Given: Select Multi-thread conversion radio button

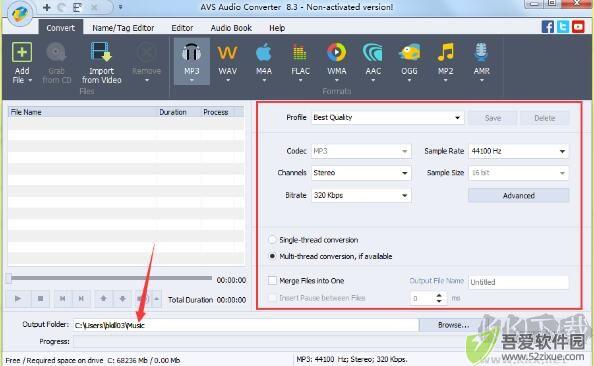Looking at the screenshot, I should [272, 256].
